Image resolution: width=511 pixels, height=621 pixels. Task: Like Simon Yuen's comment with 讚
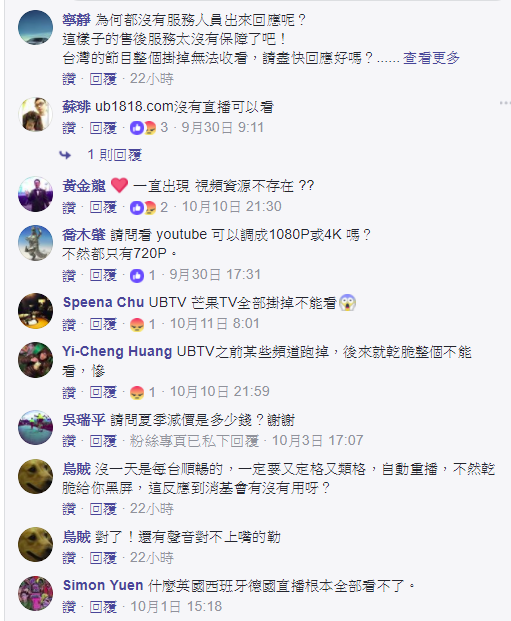coord(69,607)
